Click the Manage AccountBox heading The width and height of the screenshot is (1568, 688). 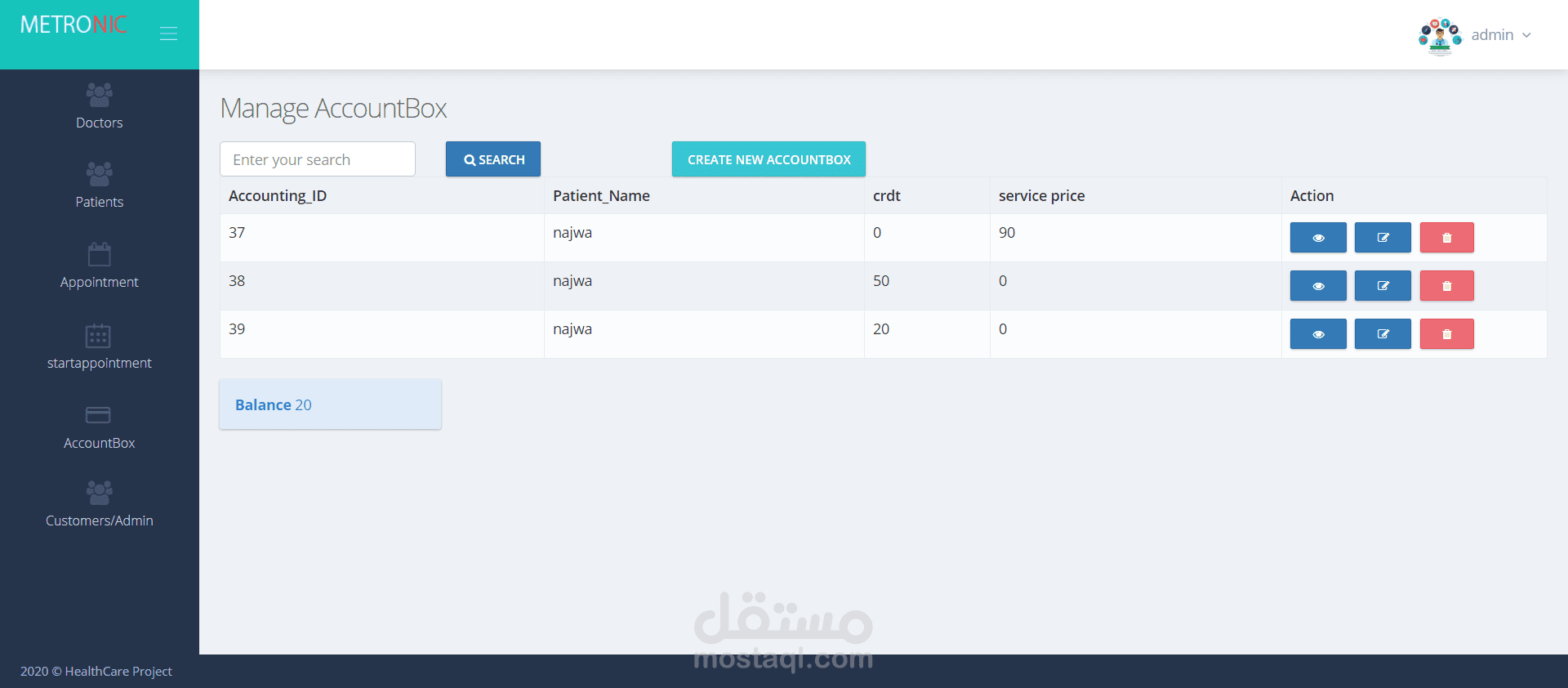point(333,108)
